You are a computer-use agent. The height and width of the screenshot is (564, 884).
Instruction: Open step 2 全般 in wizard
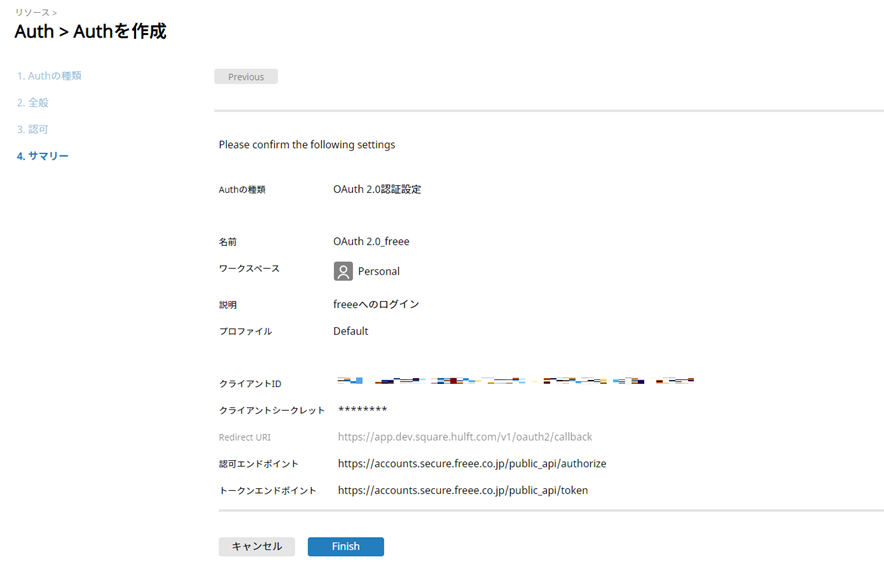(x=33, y=103)
